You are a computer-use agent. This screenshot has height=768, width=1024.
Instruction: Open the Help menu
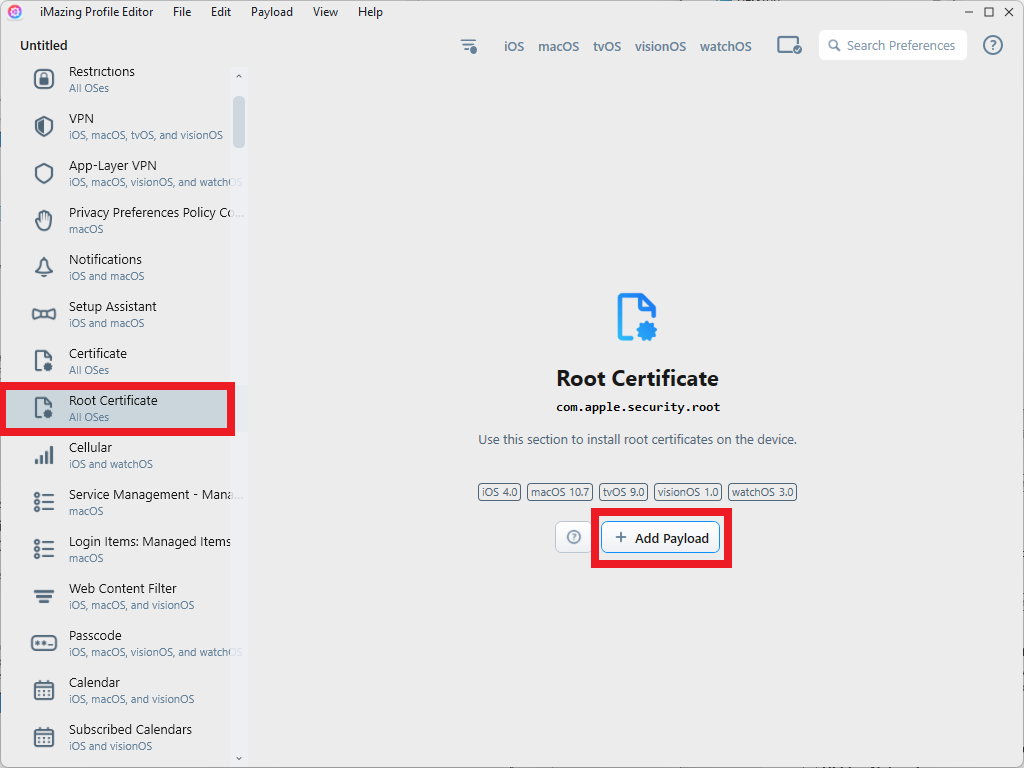pyautogui.click(x=370, y=12)
